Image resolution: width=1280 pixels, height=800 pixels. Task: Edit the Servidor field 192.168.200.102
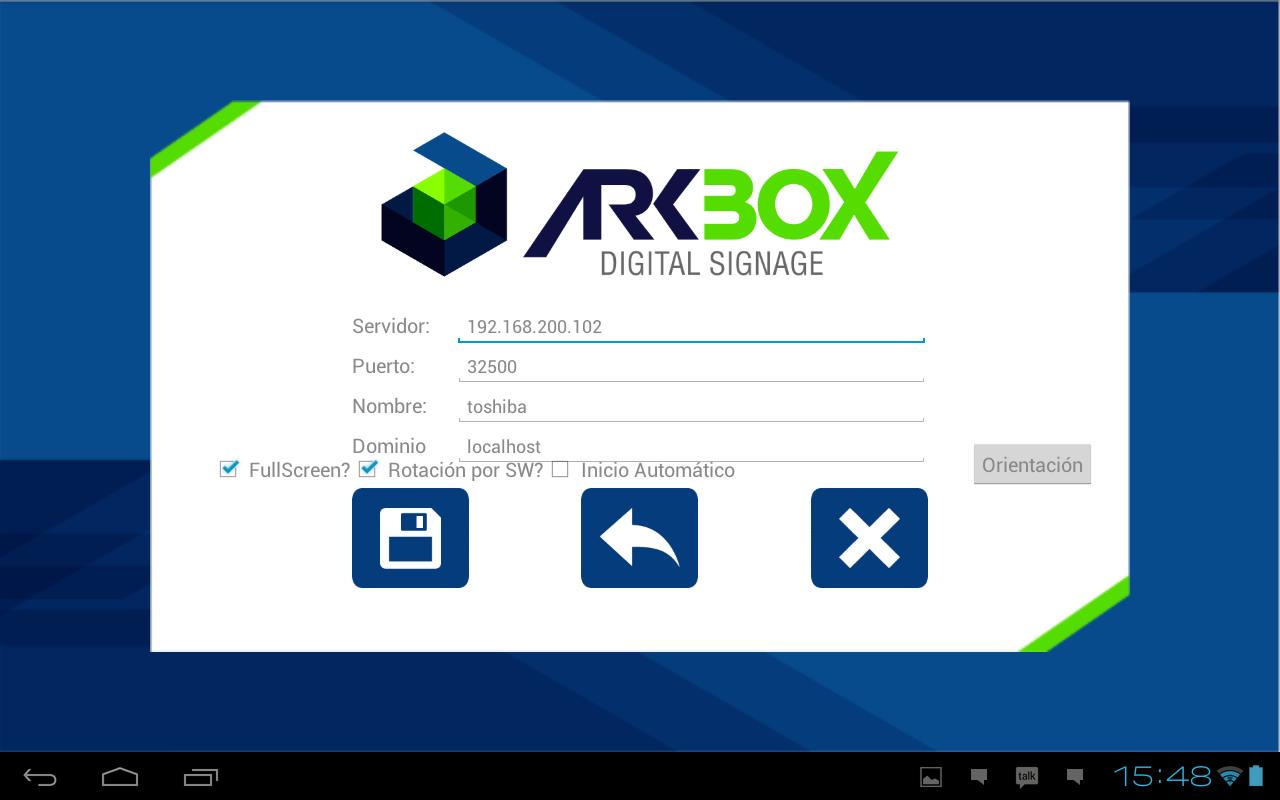click(x=691, y=327)
